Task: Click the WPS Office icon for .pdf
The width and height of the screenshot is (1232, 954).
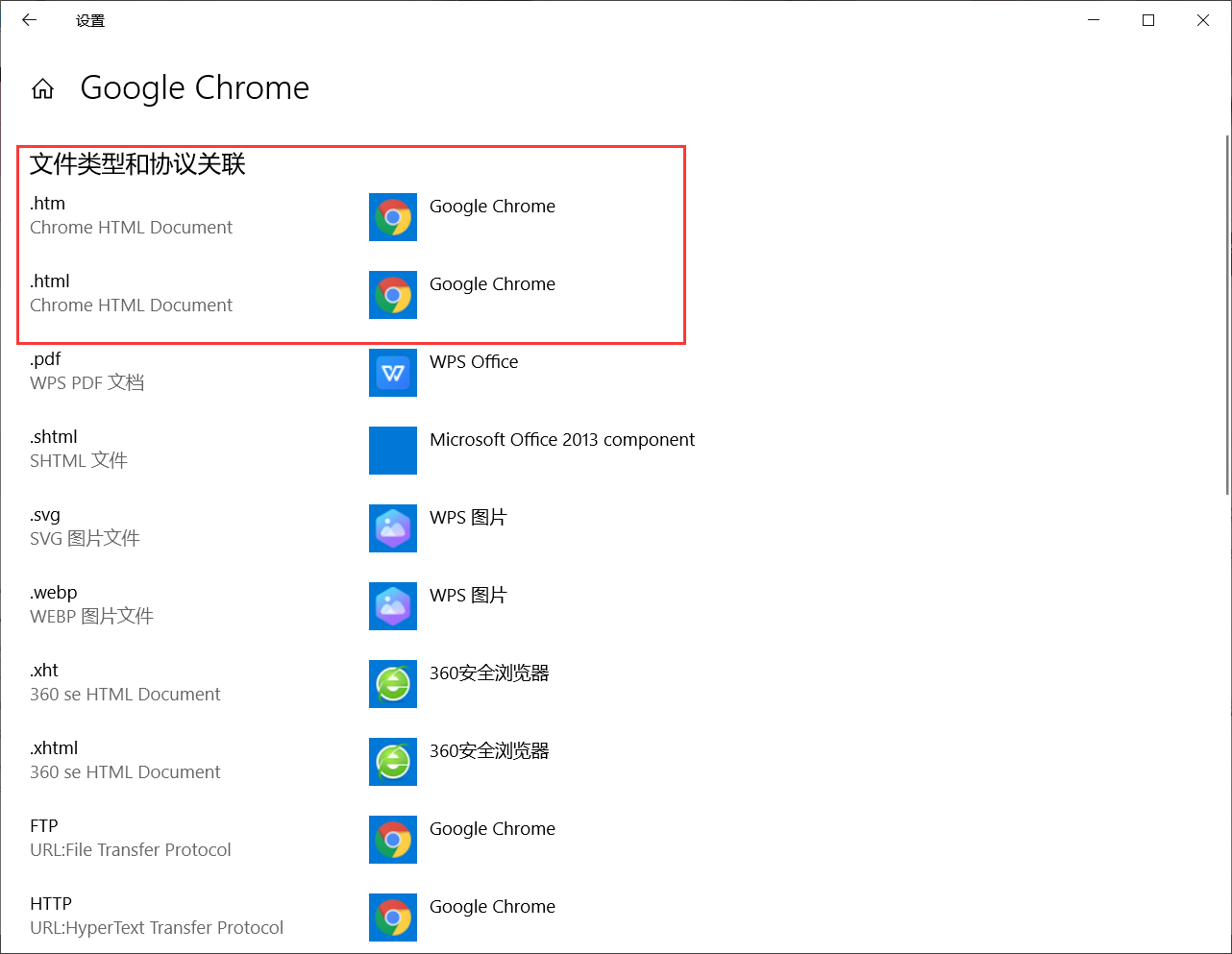Action: [393, 373]
